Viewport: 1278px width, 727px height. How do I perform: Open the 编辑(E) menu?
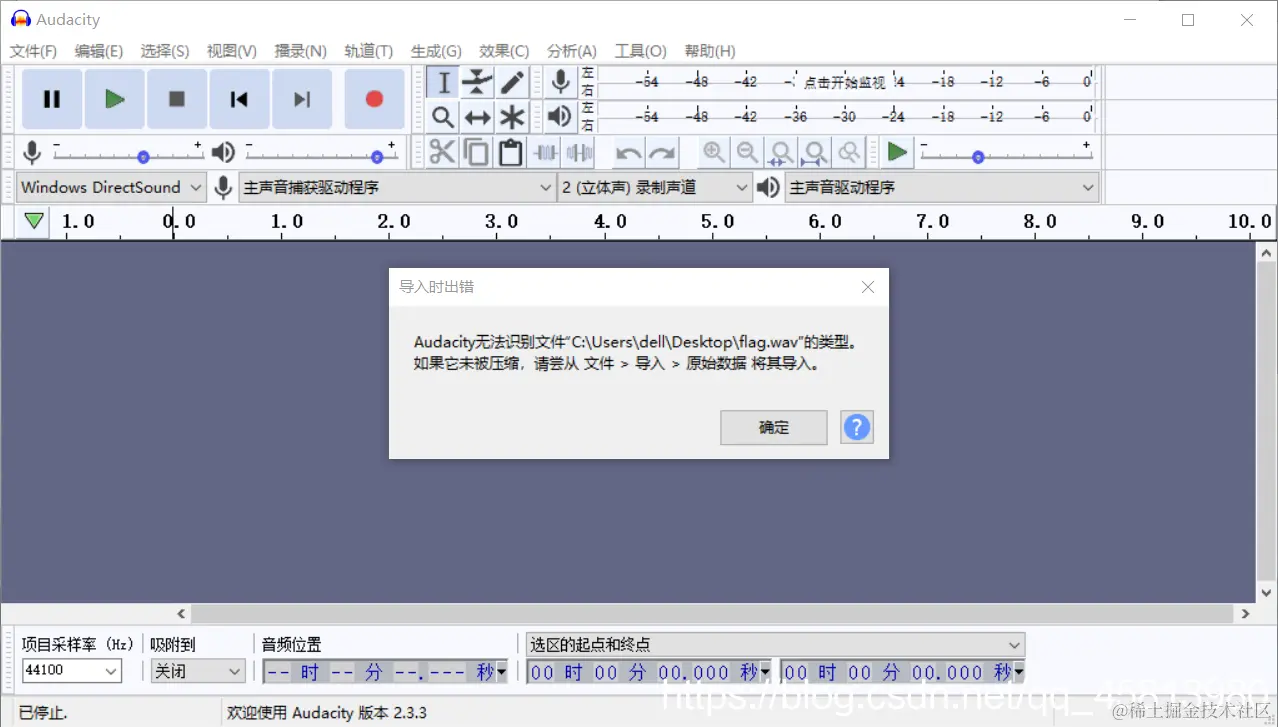(x=99, y=51)
